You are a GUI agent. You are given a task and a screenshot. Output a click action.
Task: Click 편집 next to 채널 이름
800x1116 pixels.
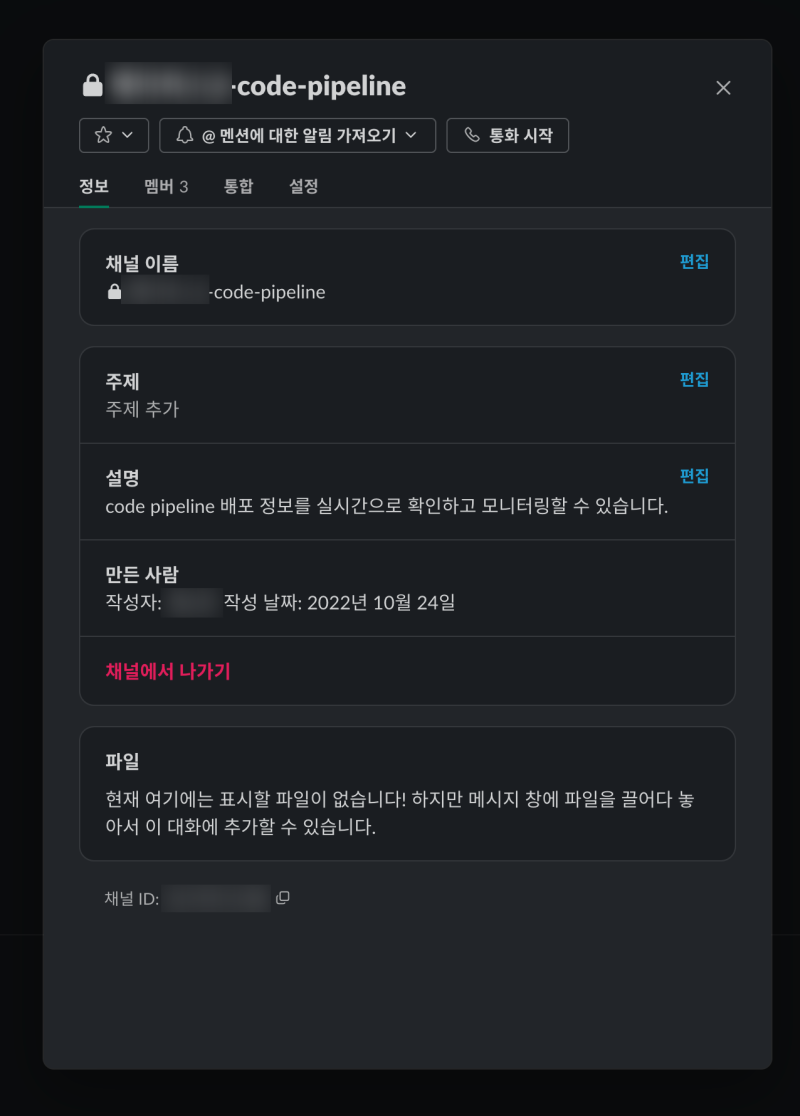pyautogui.click(x=694, y=262)
